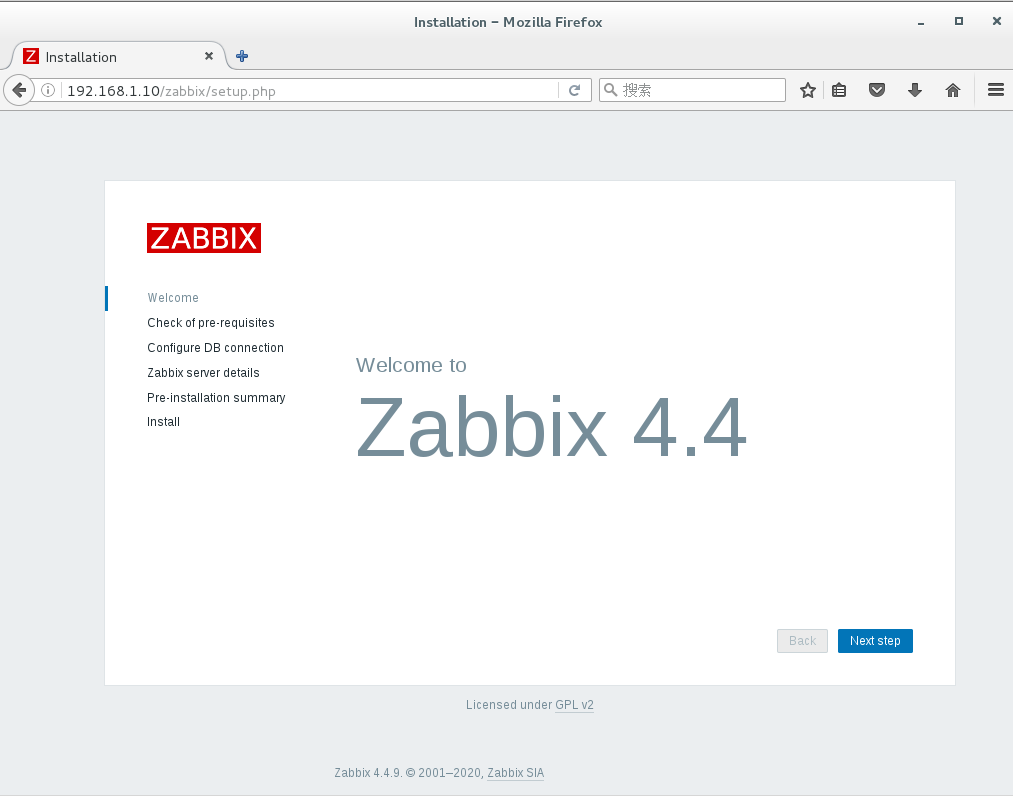This screenshot has height=796, width=1013.
Task: Click the red ZABBIX logo
Action: (x=204, y=238)
